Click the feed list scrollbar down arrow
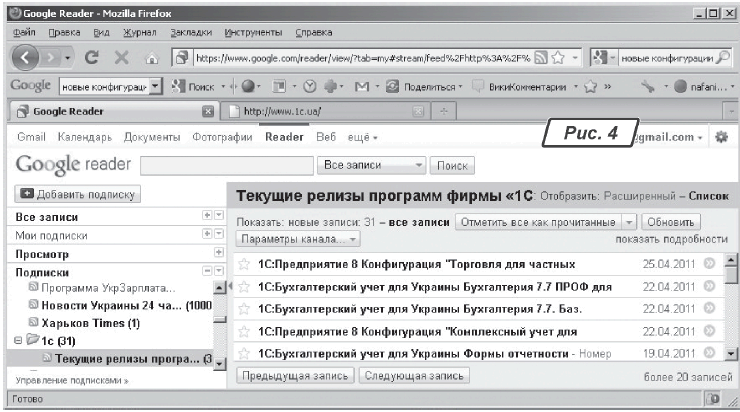This screenshot has width=740, height=412. pos(730,354)
